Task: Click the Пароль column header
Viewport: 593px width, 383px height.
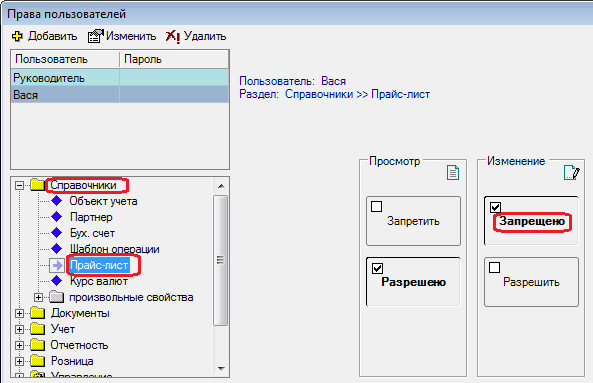Action: click(174, 59)
